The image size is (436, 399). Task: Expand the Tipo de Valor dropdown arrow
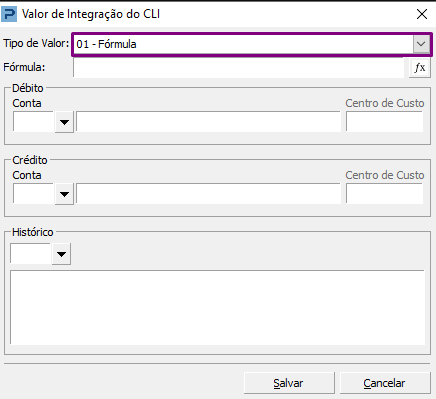(x=421, y=44)
